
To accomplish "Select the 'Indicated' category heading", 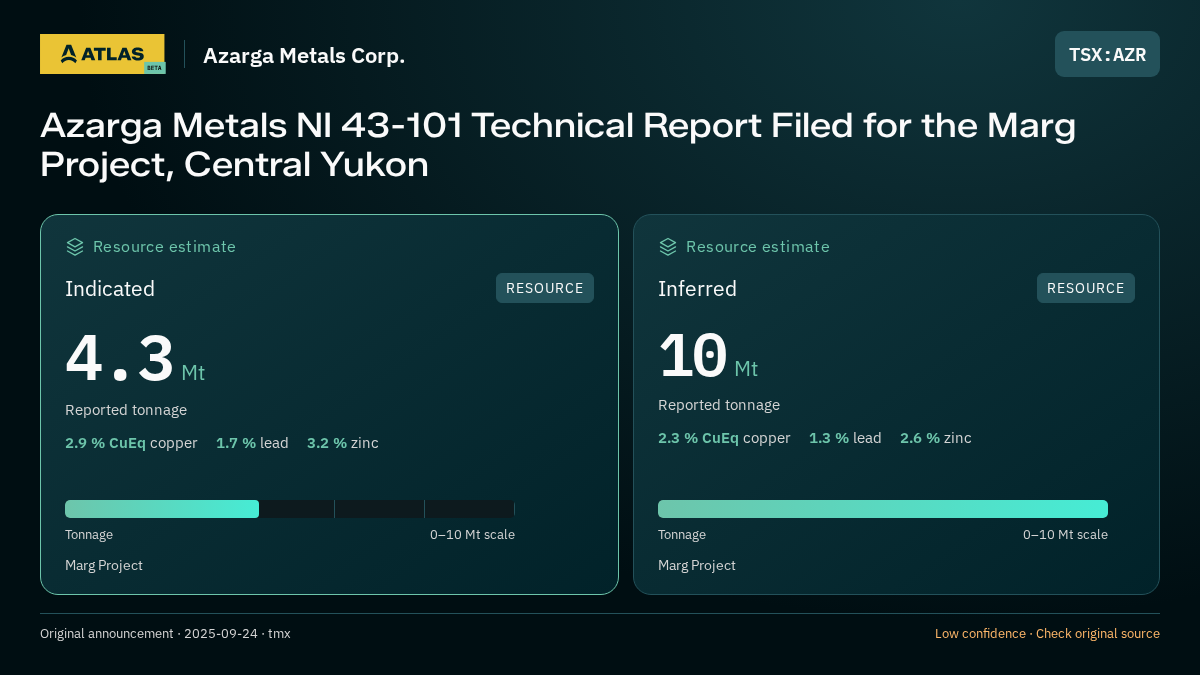I will point(110,289).
